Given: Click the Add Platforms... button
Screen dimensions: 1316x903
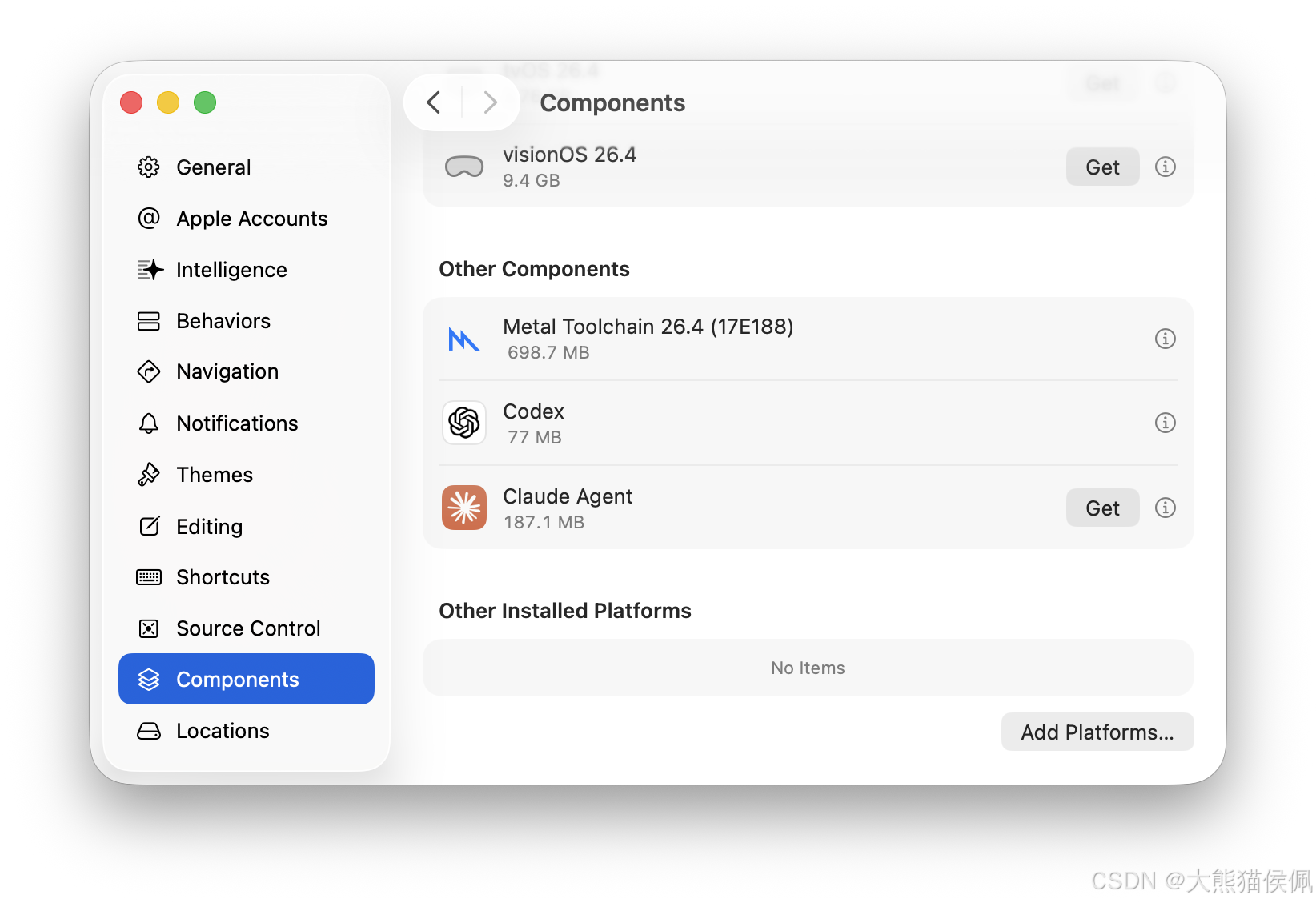Looking at the screenshot, I should point(1097,732).
